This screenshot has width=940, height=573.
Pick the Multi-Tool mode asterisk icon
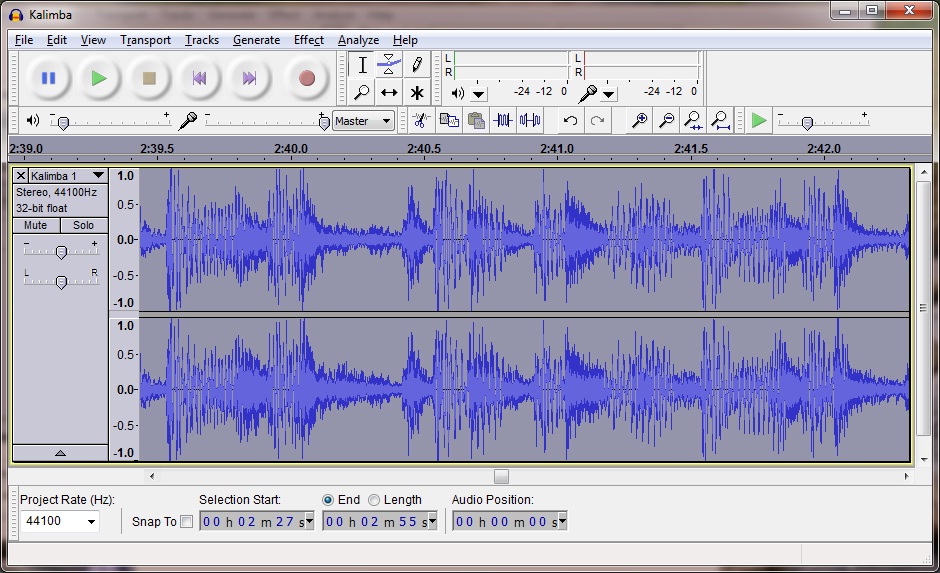(x=416, y=92)
